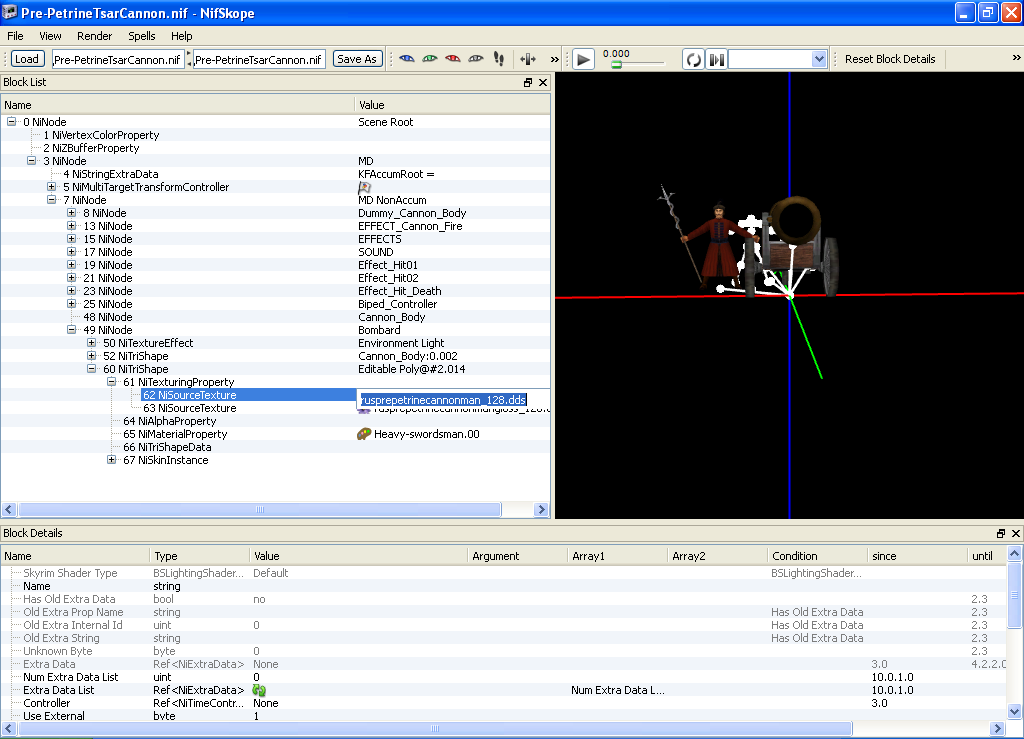Collapse 49 NiNode Bombard
The image size is (1024, 739).
(x=72, y=330)
